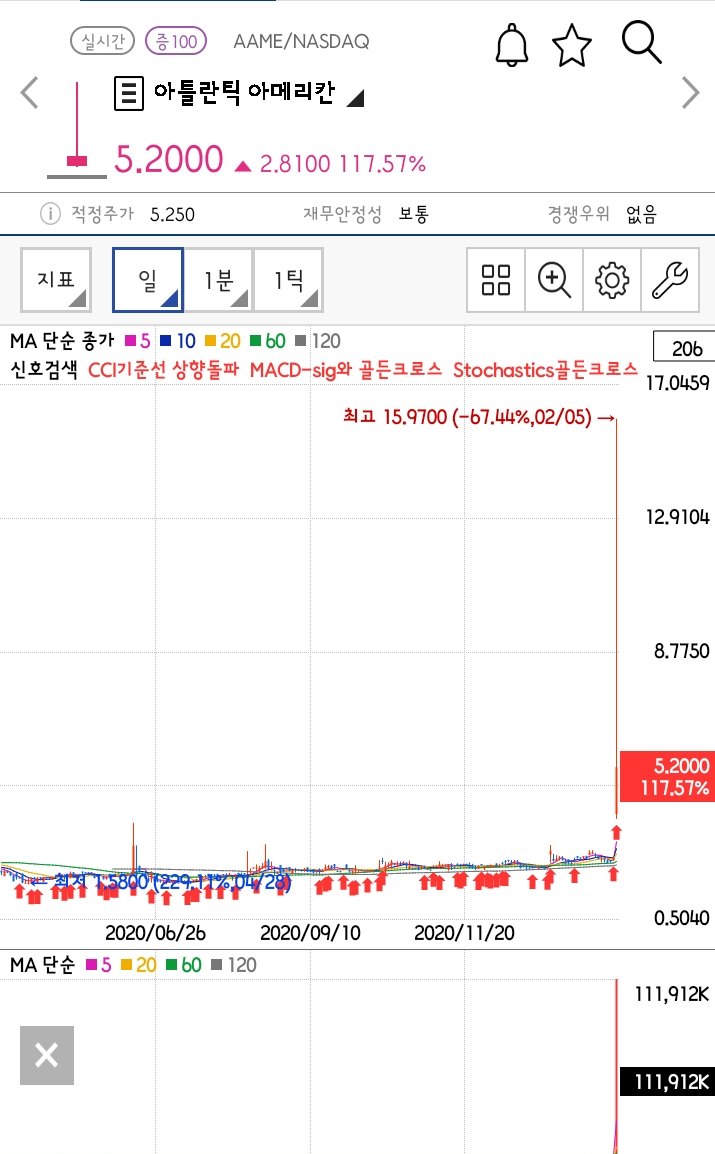Viewport: 715px width, 1154px height.
Task: Tap the 증100 margin badge
Action: [176, 41]
